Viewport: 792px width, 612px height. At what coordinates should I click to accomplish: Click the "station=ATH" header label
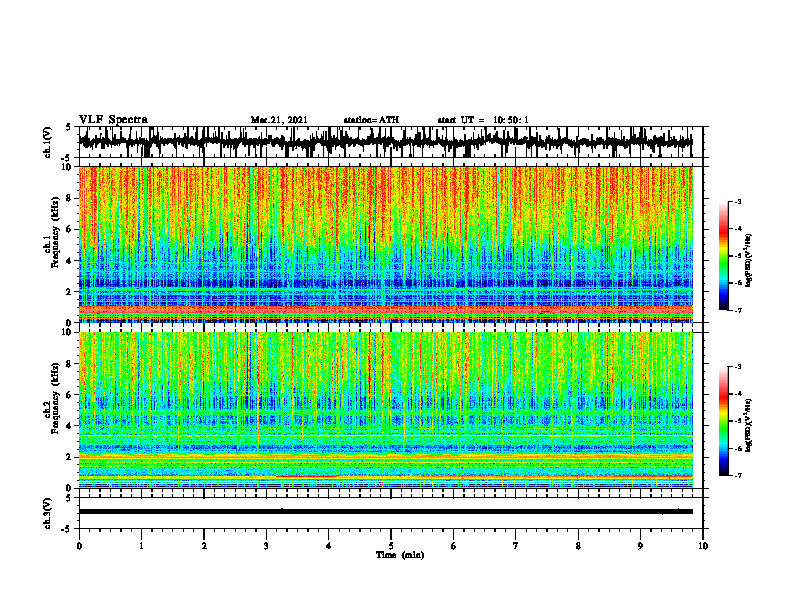(x=371, y=120)
